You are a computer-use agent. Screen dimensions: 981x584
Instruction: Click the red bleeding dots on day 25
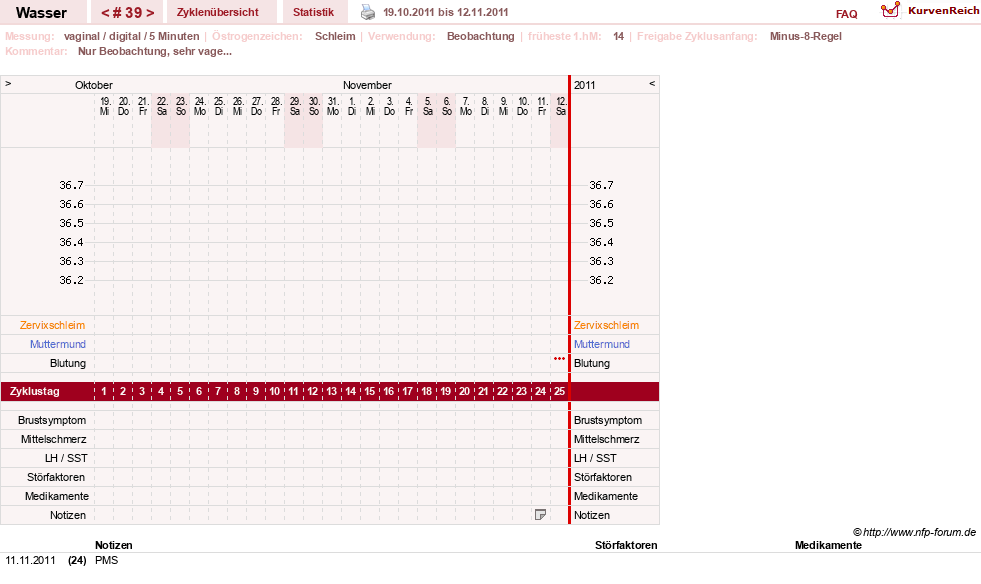click(x=559, y=359)
